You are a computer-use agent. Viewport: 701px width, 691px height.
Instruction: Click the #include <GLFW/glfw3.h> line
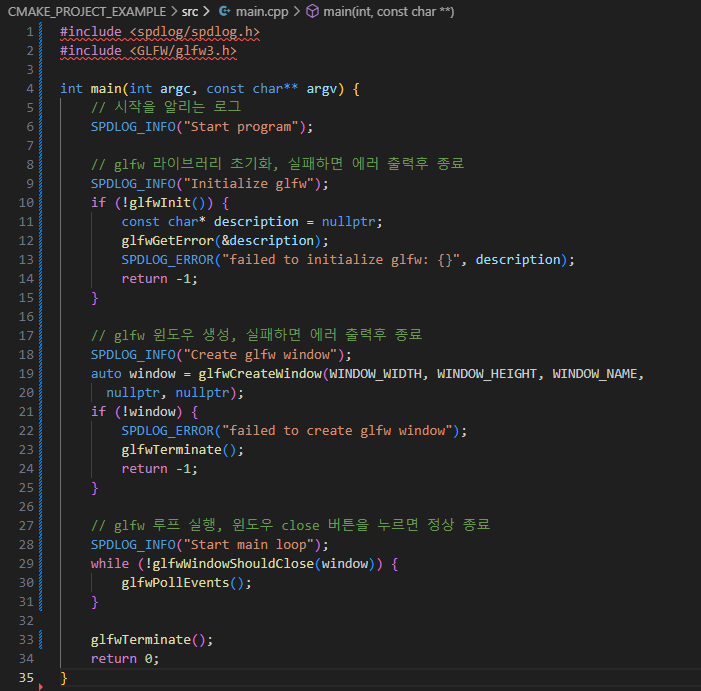pyautogui.click(x=148, y=51)
